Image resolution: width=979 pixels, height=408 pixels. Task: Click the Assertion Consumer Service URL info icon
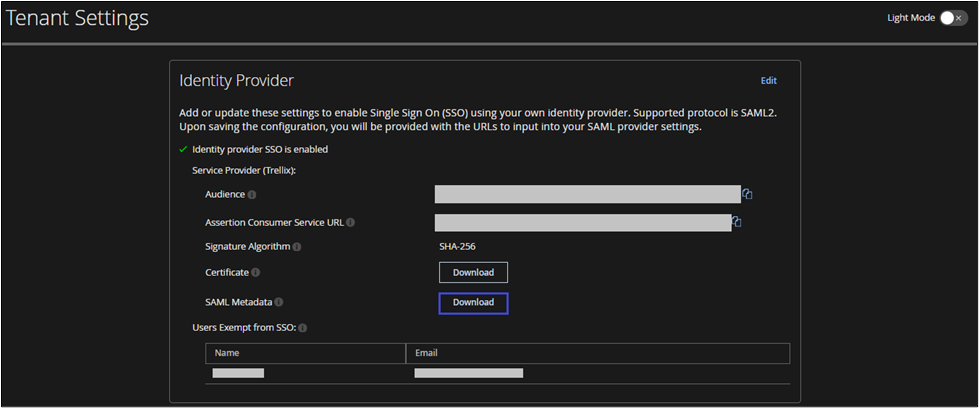(x=351, y=223)
